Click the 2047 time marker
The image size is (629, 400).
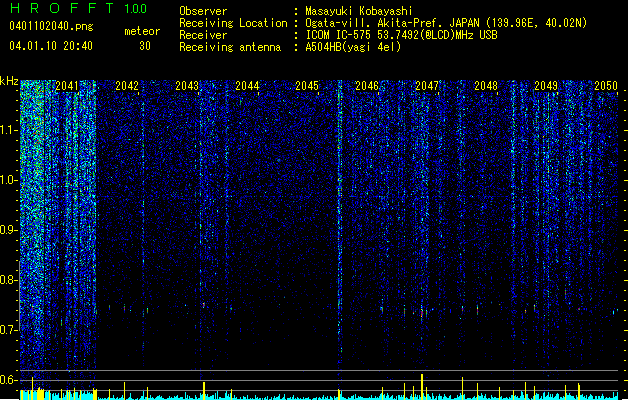pyautogui.click(x=427, y=86)
